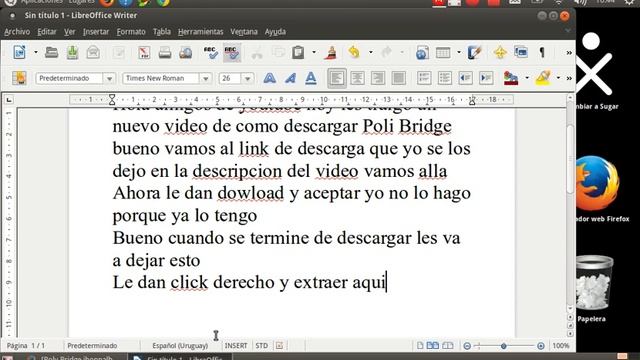640x360 pixels.
Task: Click the 100% zoom level field
Action: [x=561, y=345]
